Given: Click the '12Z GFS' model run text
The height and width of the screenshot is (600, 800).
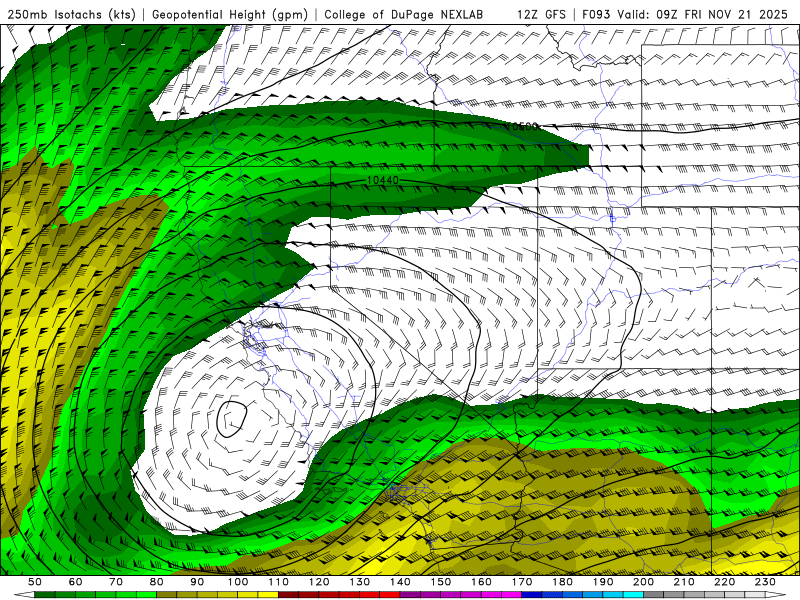Looking at the screenshot, I should (541, 14).
